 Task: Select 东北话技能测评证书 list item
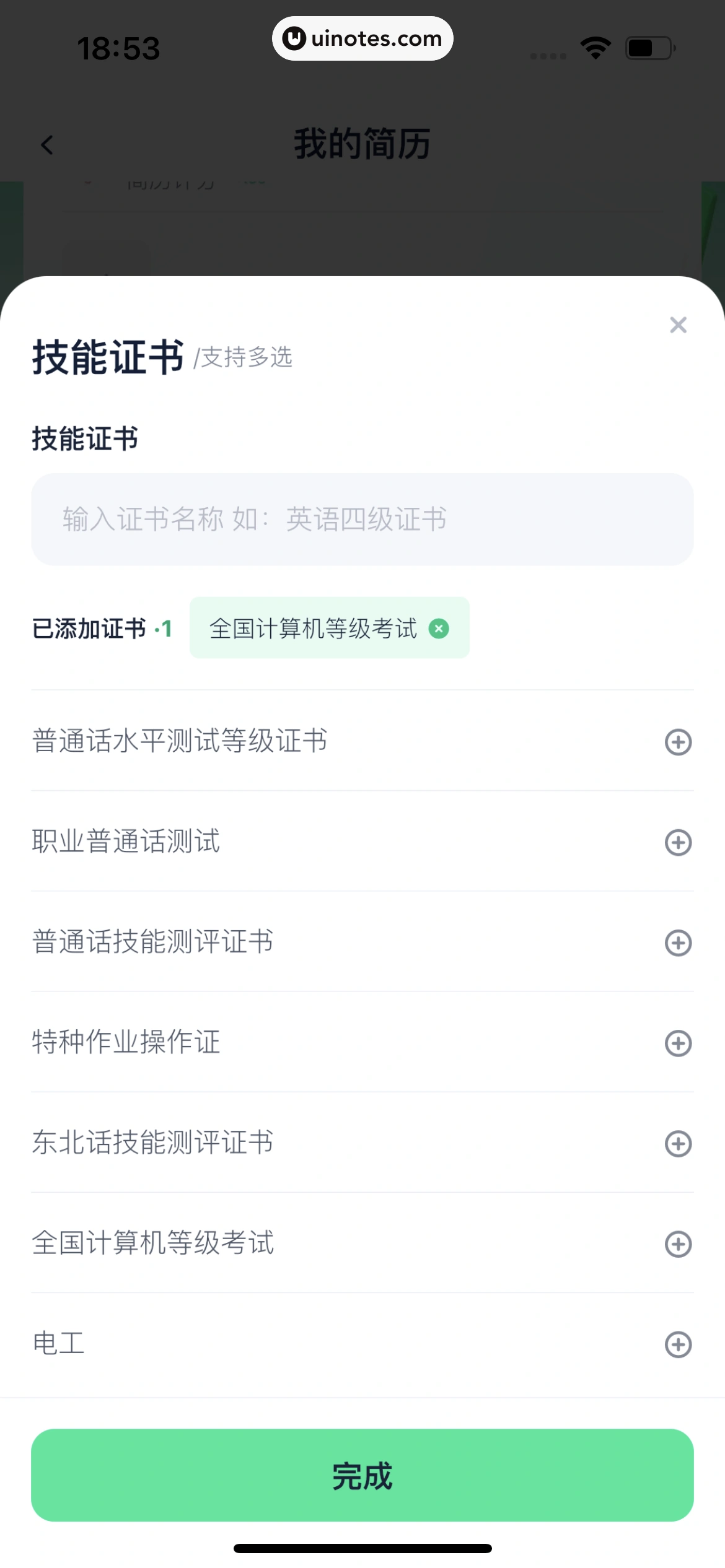point(152,1142)
